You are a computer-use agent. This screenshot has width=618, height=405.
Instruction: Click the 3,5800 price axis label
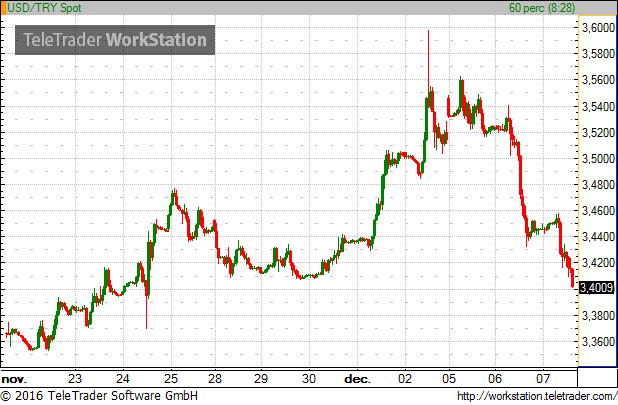click(x=598, y=54)
